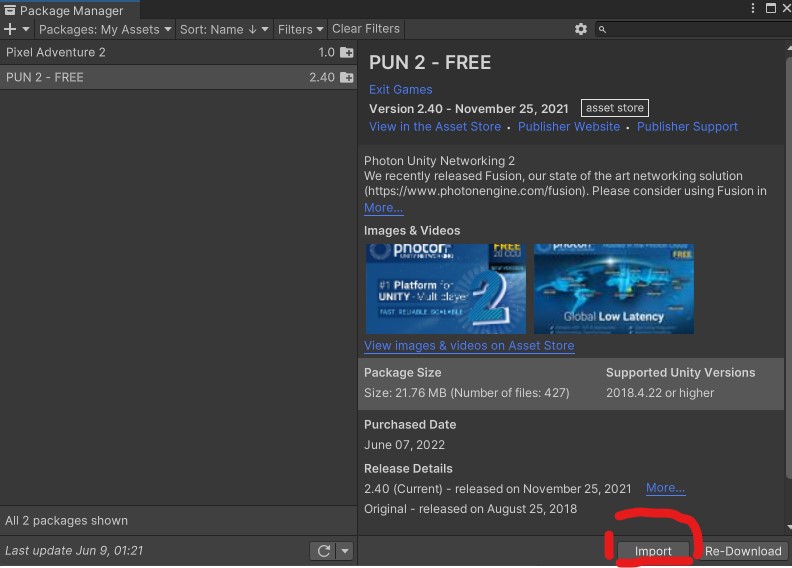Screen dimensions: 792x568
Task: Click the Import button
Action: tap(653, 551)
